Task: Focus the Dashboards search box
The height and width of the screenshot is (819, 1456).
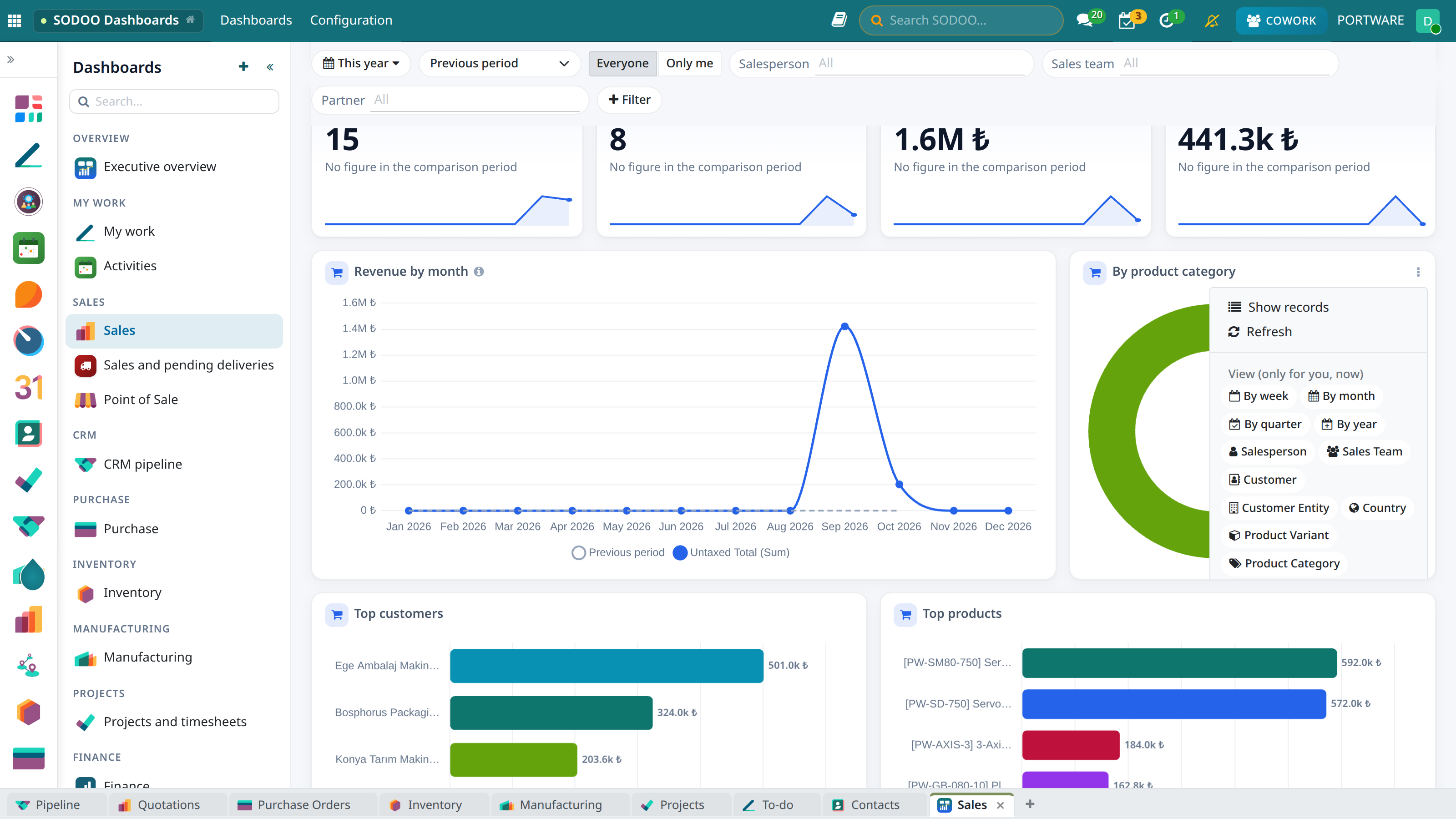Action: (x=174, y=101)
